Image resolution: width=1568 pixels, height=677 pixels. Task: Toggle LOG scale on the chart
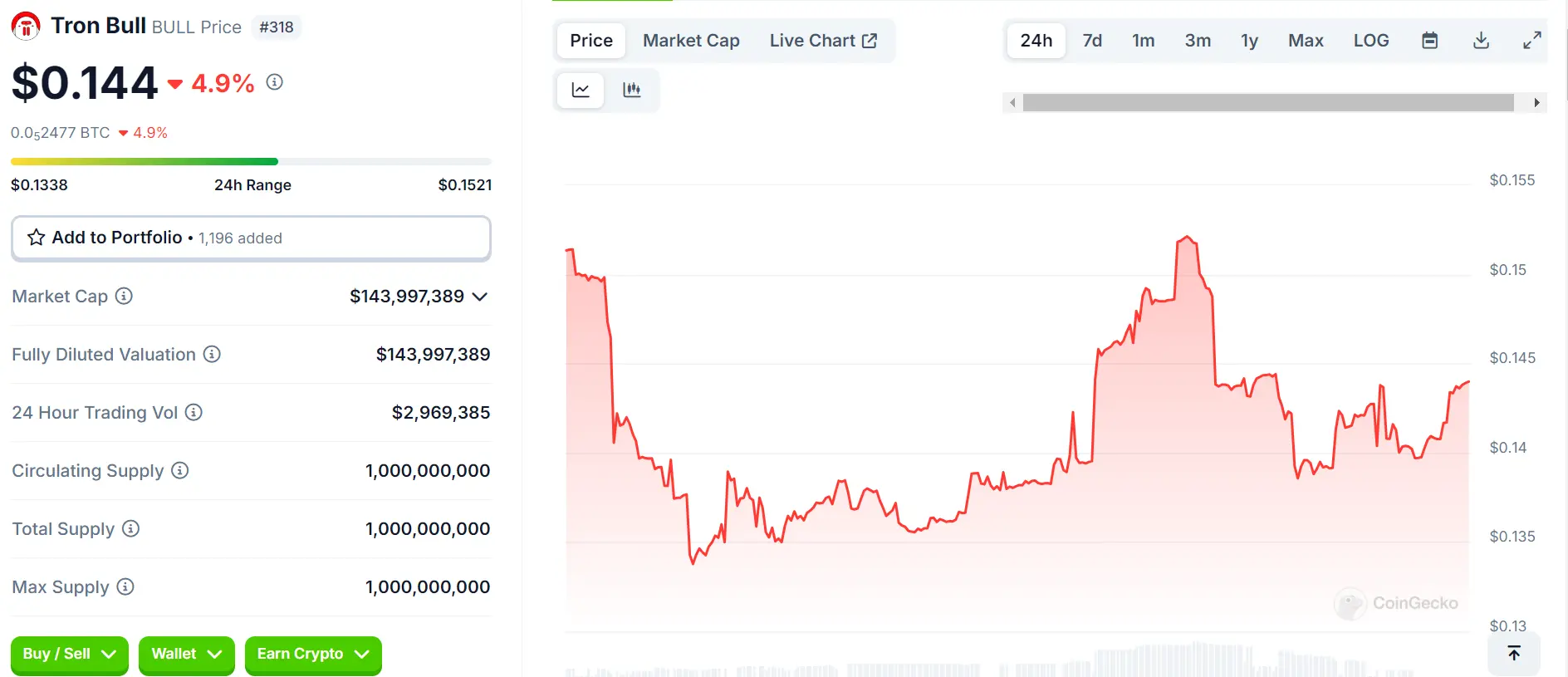(x=1371, y=41)
